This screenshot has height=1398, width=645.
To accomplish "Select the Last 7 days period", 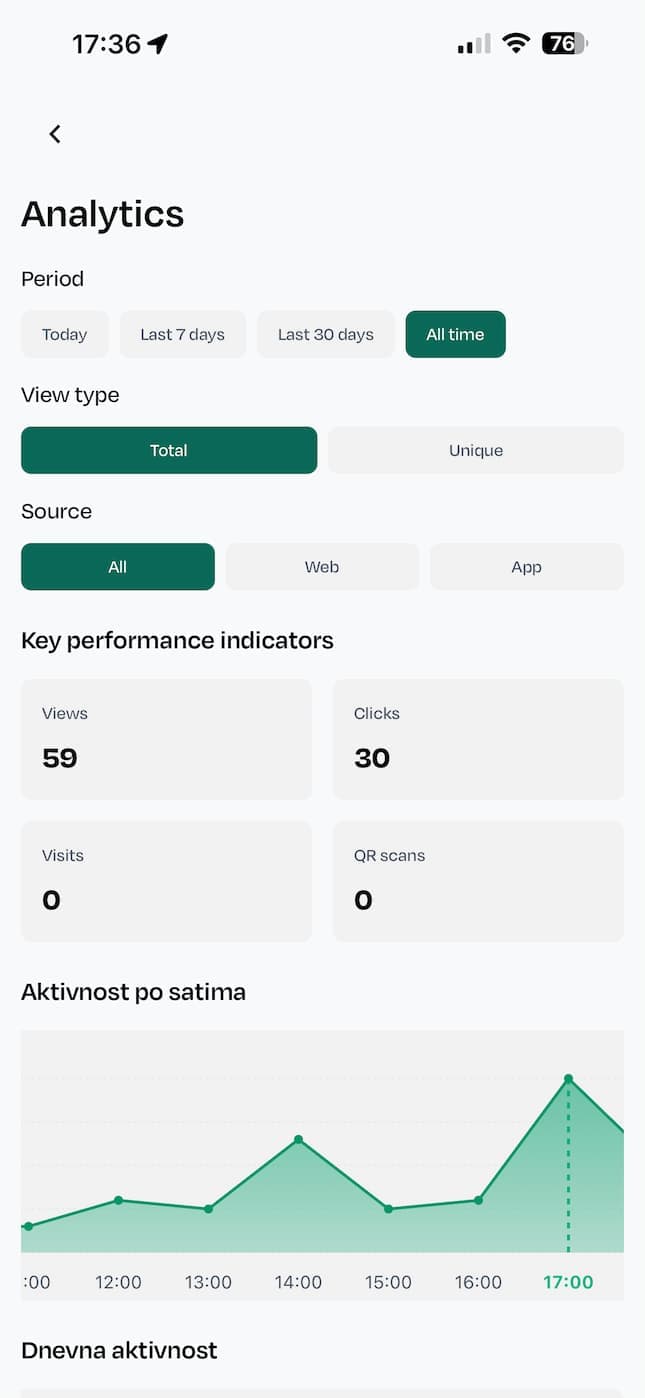I will coord(183,334).
